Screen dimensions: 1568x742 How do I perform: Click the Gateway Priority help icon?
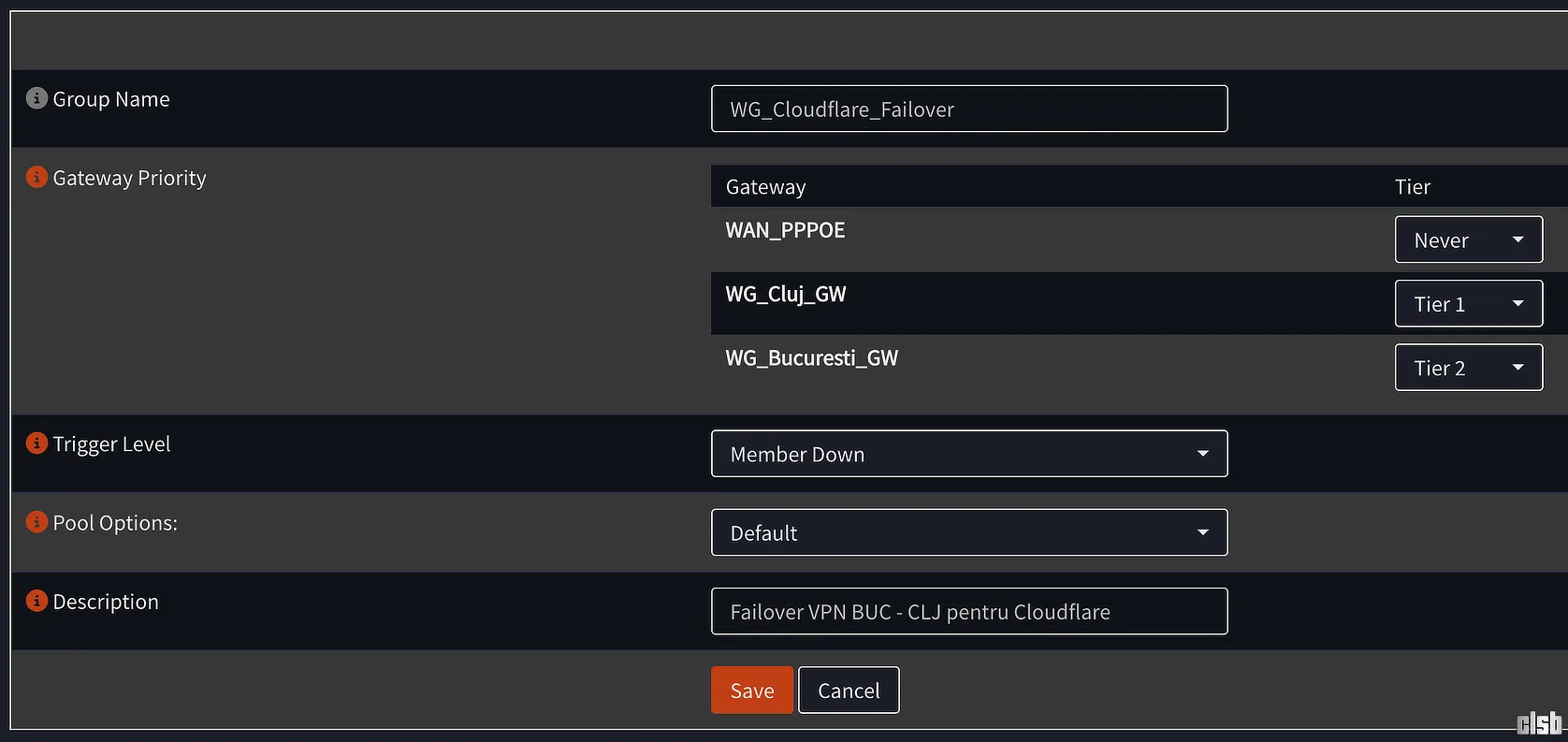[36, 177]
